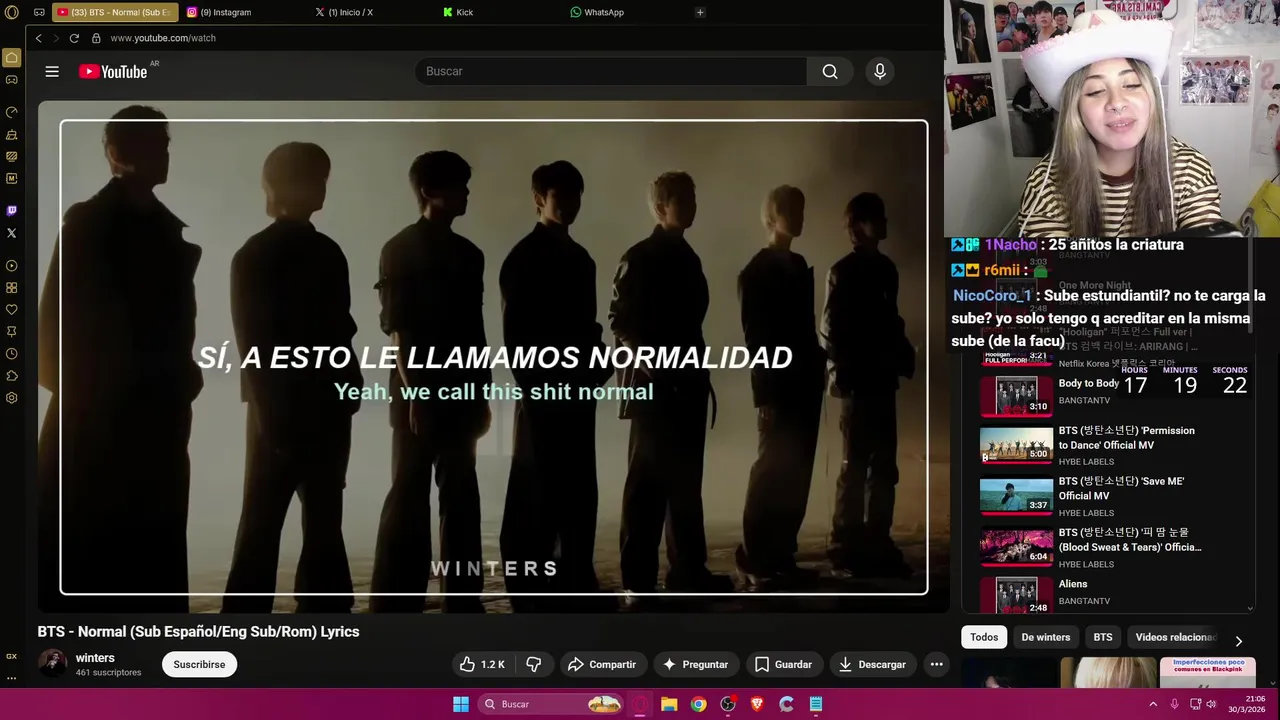Screen dimensions: 1280x720
Task: Save the video with Guardar button
Action: click(x=783, y=664)
